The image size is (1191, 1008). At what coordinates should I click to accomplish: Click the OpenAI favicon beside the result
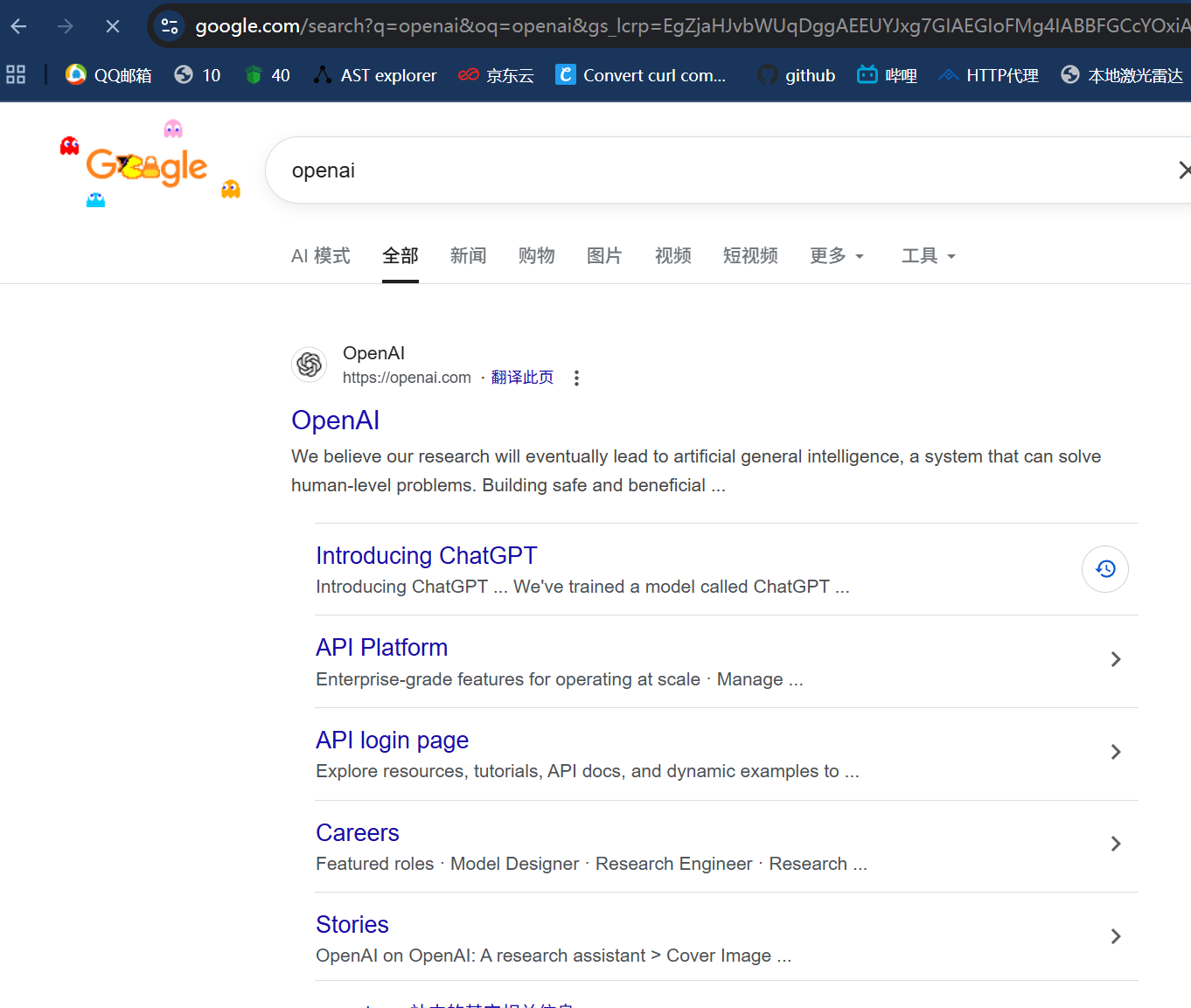309,364
